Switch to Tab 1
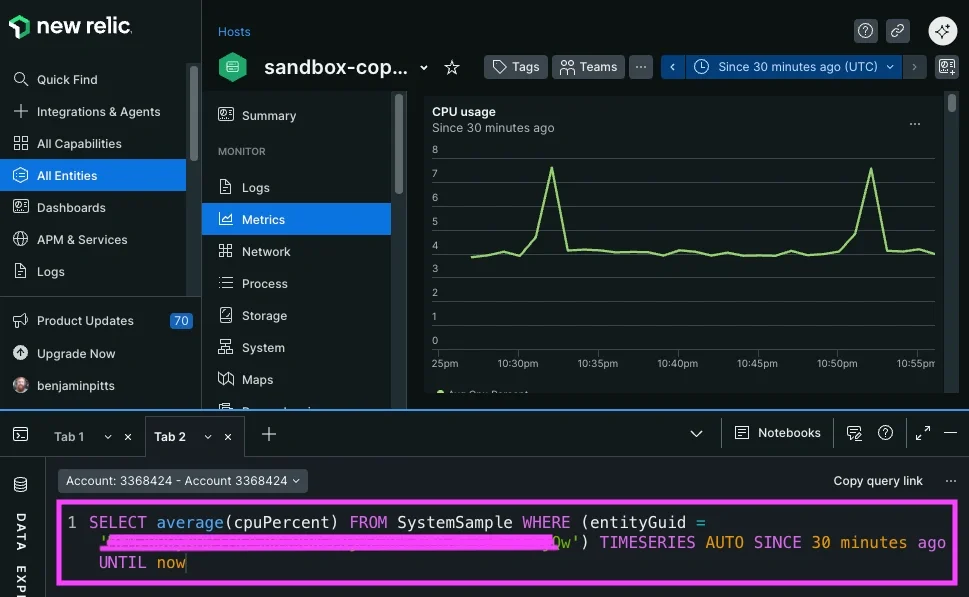 click(68, 437)
